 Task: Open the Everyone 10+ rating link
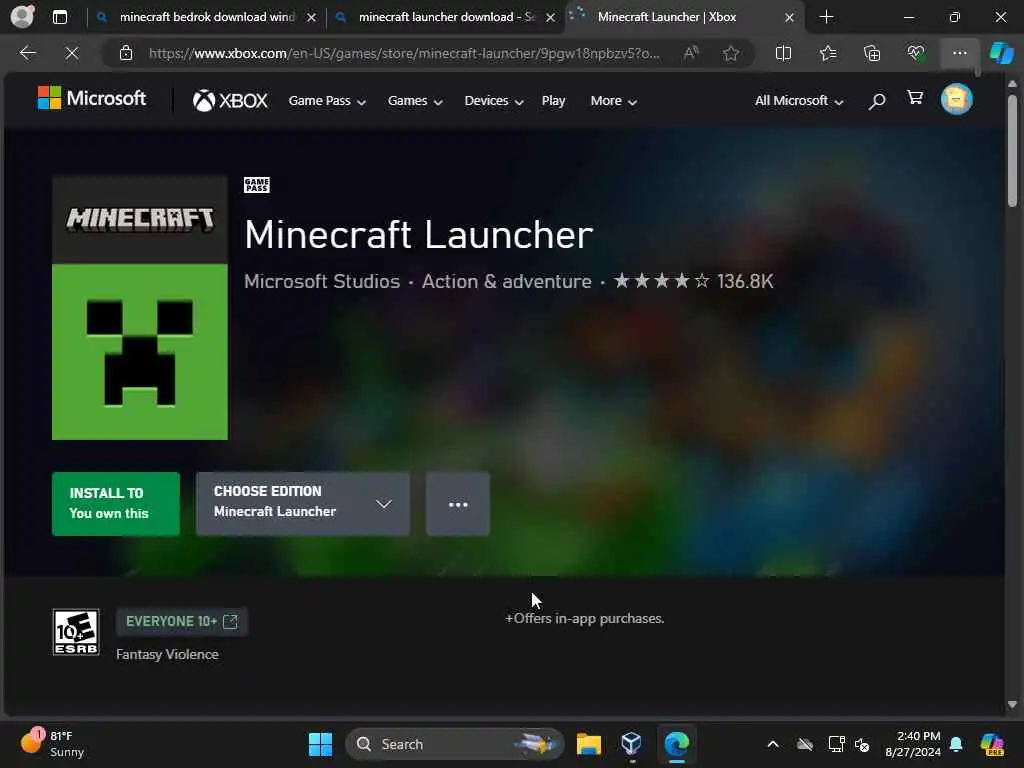pyautogui.click(x=182, y=621)
